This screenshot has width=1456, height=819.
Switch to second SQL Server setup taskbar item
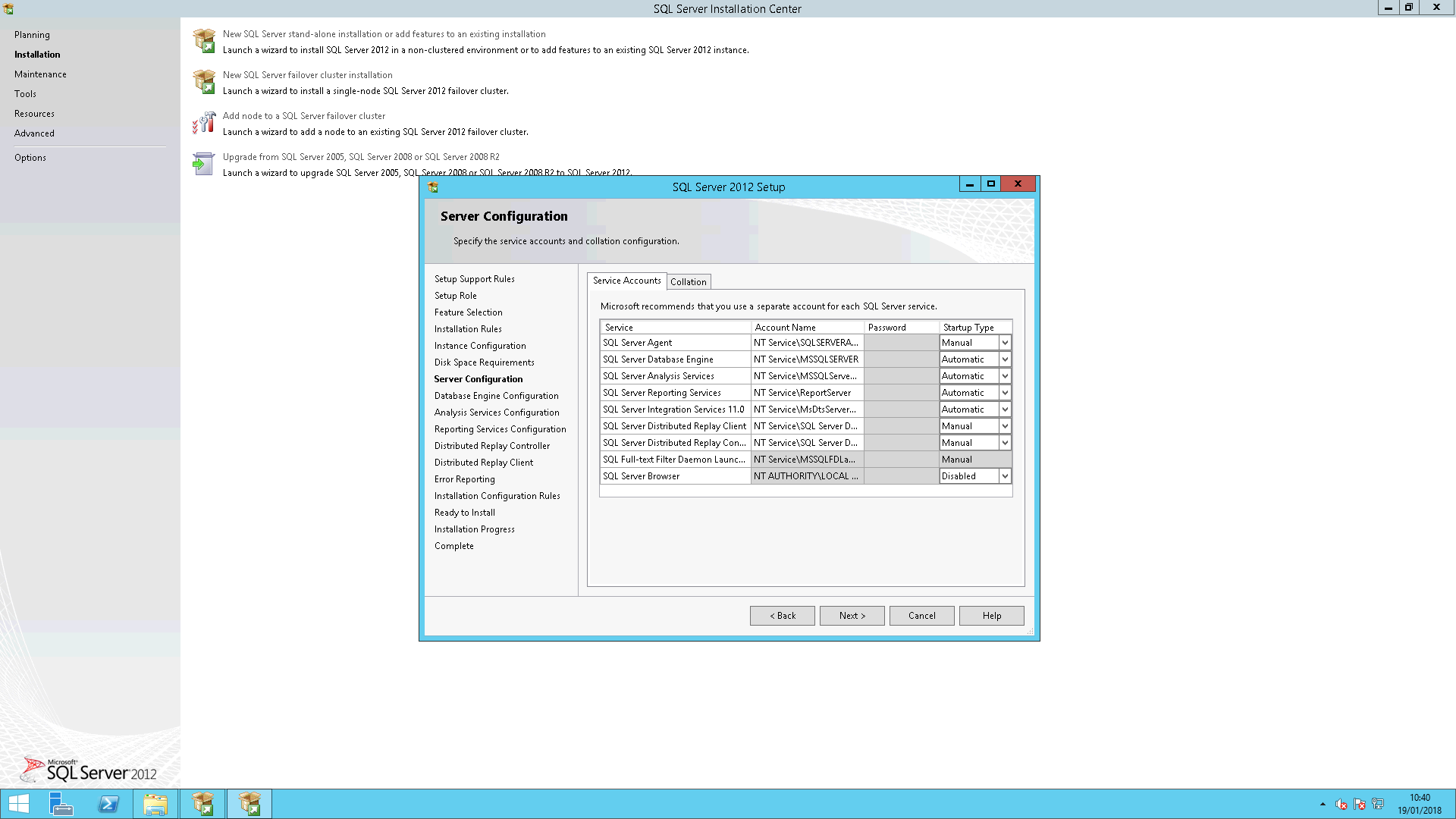pos(249,804)
